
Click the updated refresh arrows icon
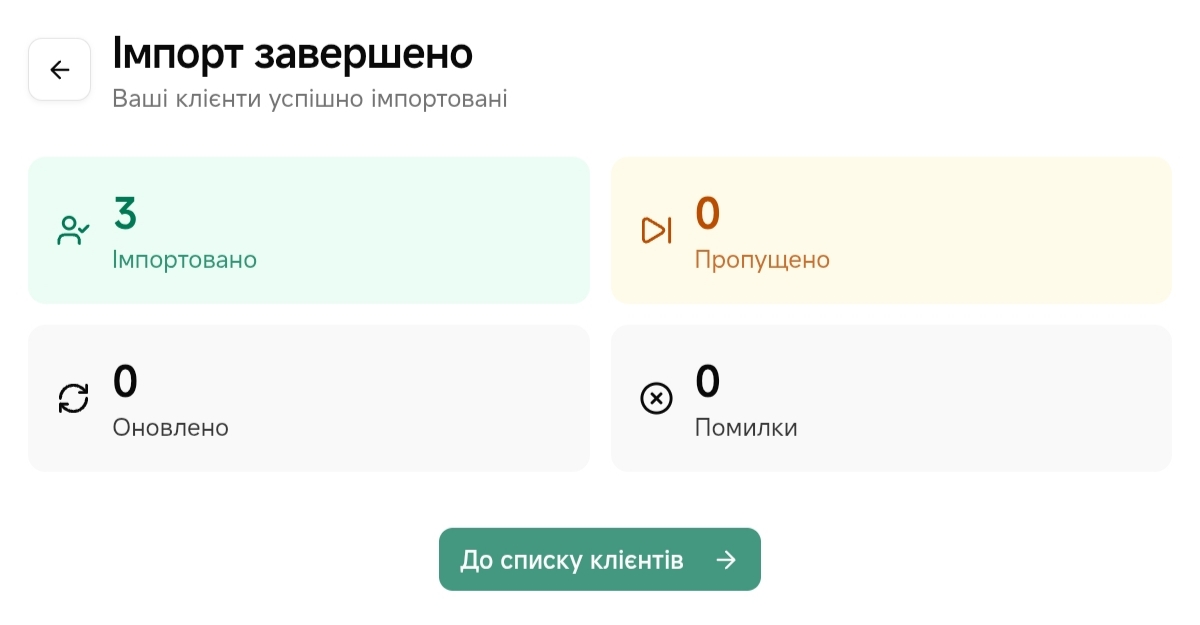point(73,399)
